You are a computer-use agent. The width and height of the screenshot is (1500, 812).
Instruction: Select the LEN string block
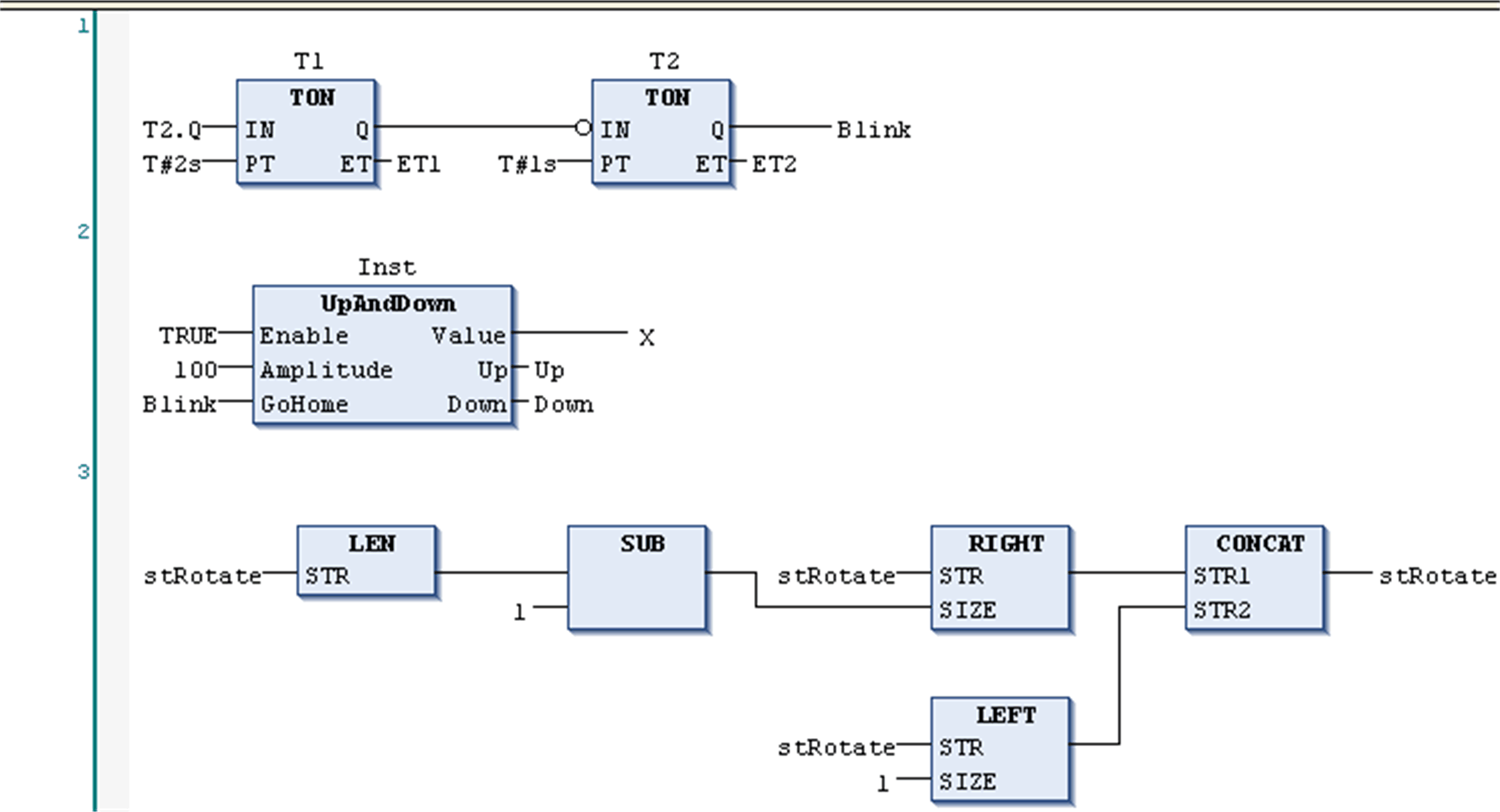tap(366, 559)
